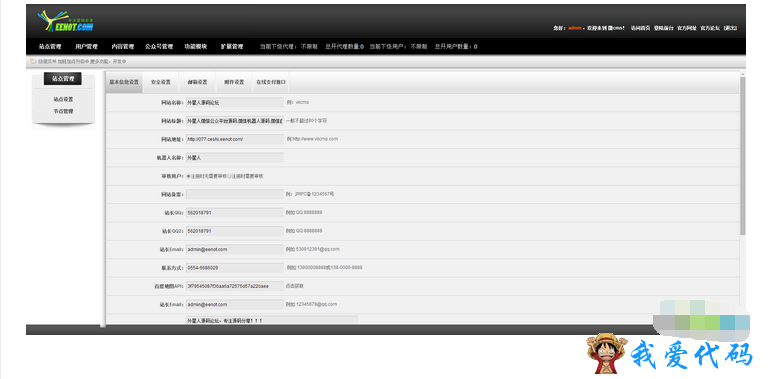Click the 总开代理数量 status text
Screen dimensions: 770x379
[345, 47]
